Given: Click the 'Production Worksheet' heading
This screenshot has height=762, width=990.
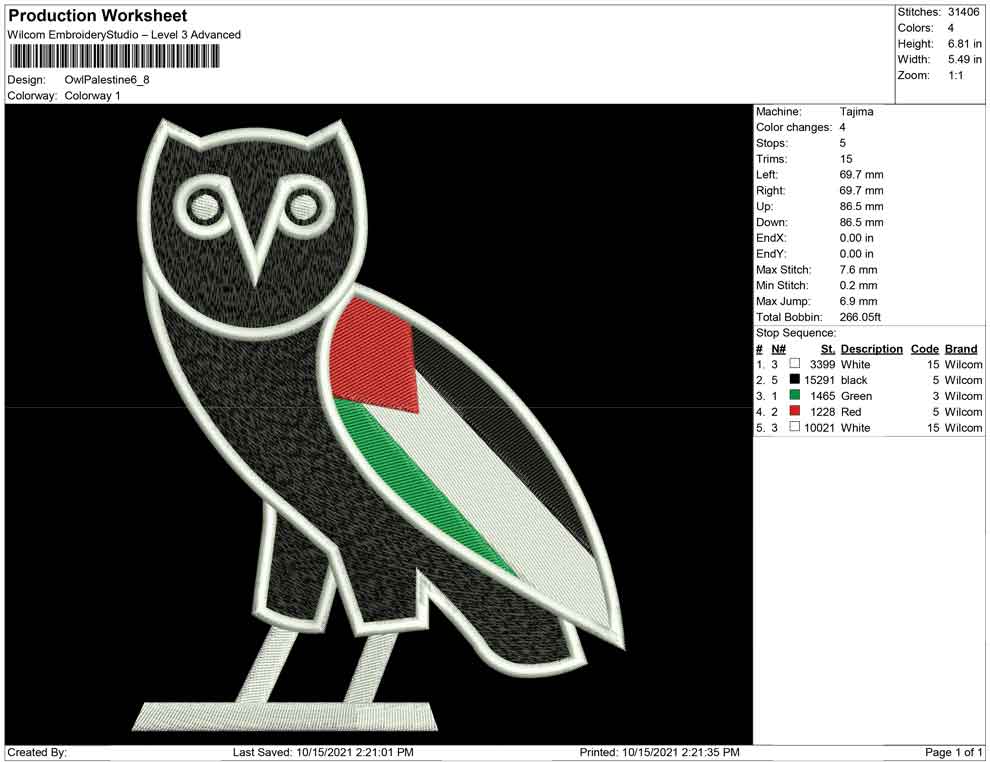Looking at the screenshot, I should (x=98, y=16).
